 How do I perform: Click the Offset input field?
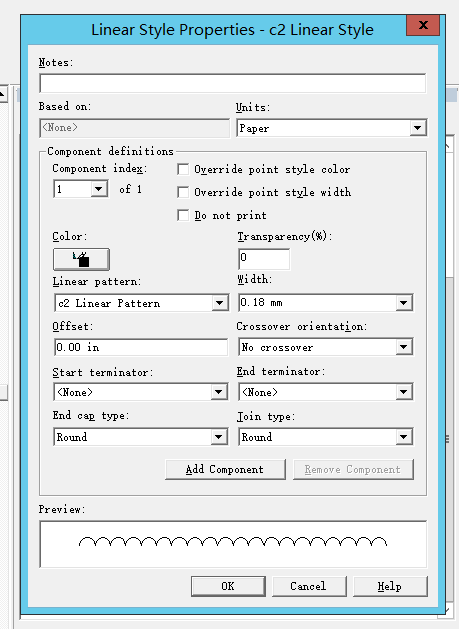pyautogui.click(x=141, y=347)
